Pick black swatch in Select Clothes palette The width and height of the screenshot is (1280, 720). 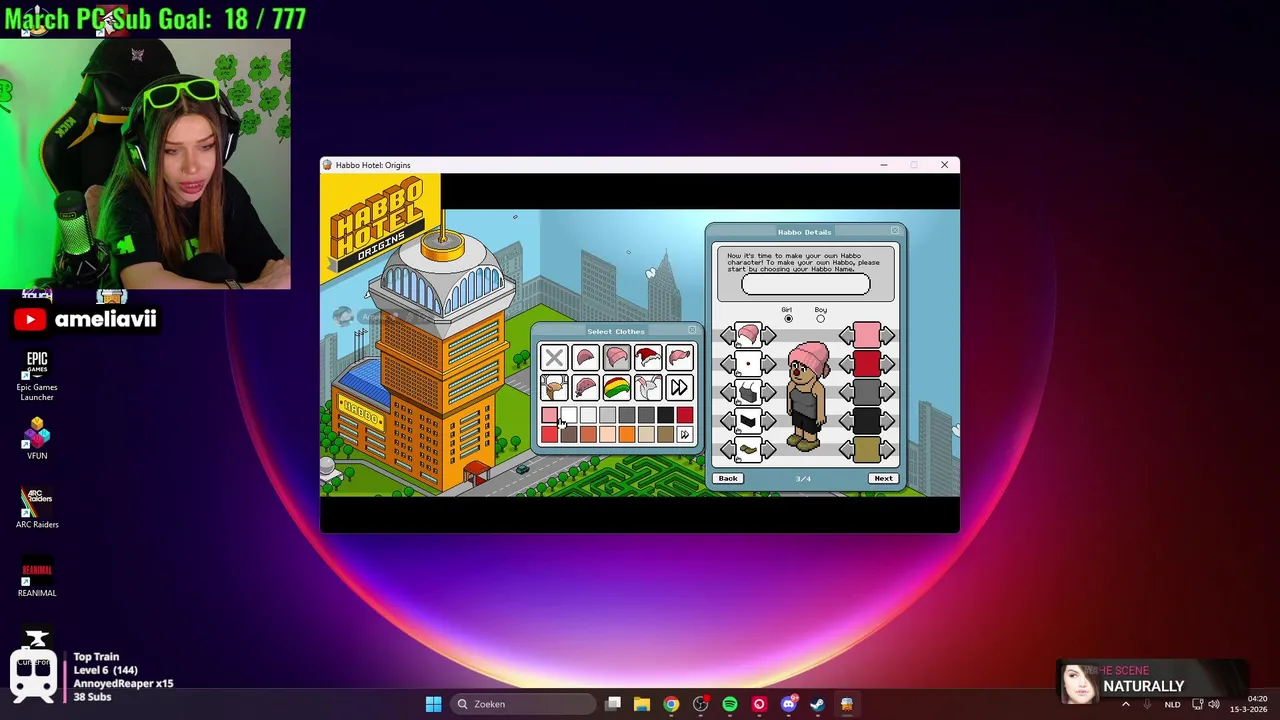[x=665, y=415]
